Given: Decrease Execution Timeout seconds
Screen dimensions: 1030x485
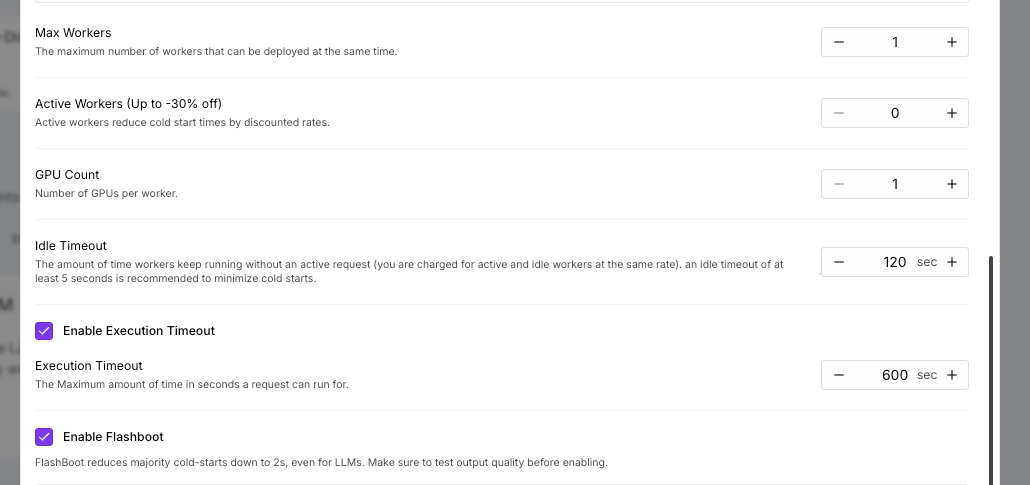Looking at the screenshot, I should coord(839,375).
